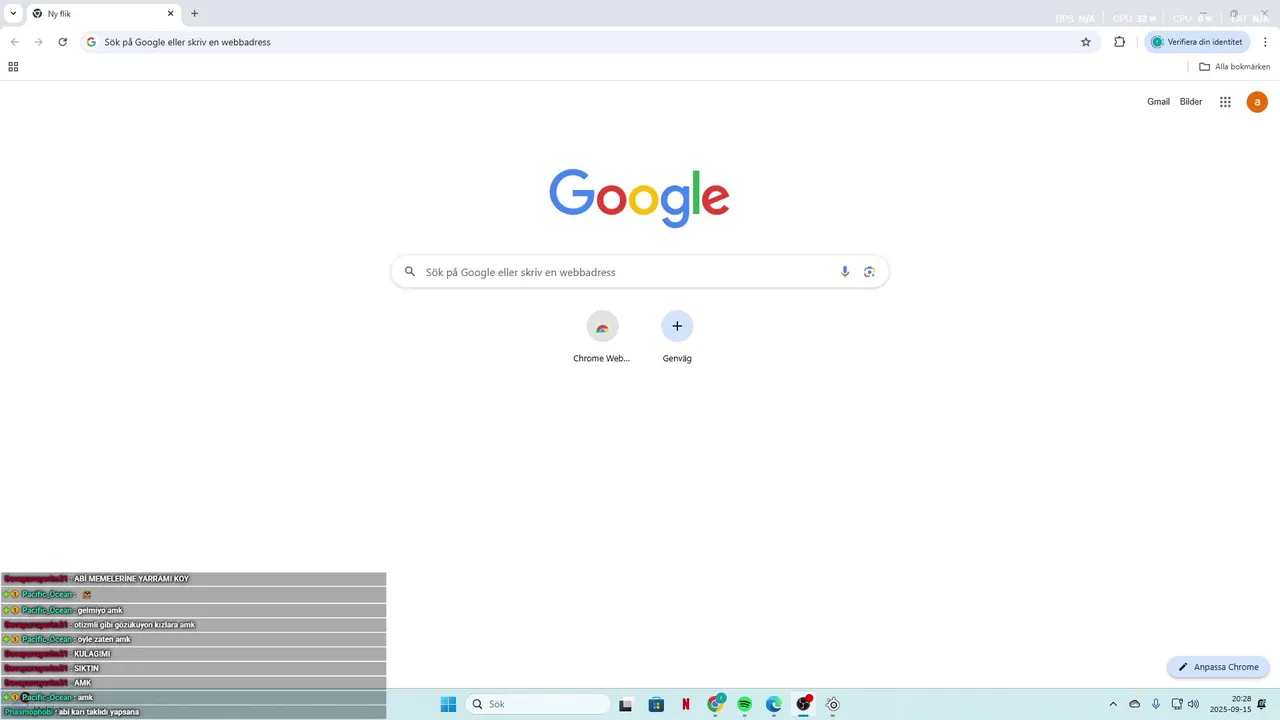Screen dimensions: 1280x720
Task: Click Verifiera din identitet button
Action: pyautogui.click(x=1197, y=42)
